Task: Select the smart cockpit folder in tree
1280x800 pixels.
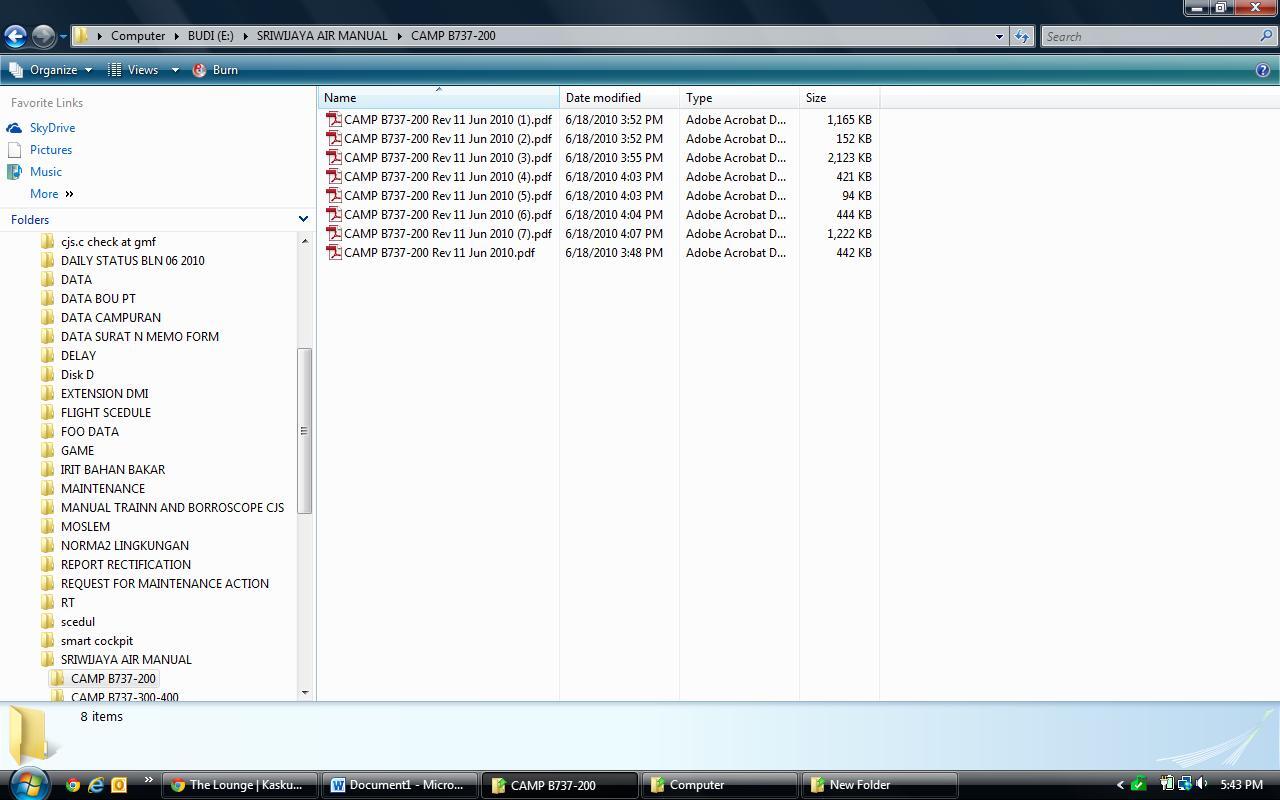Action: pos(97,641)
